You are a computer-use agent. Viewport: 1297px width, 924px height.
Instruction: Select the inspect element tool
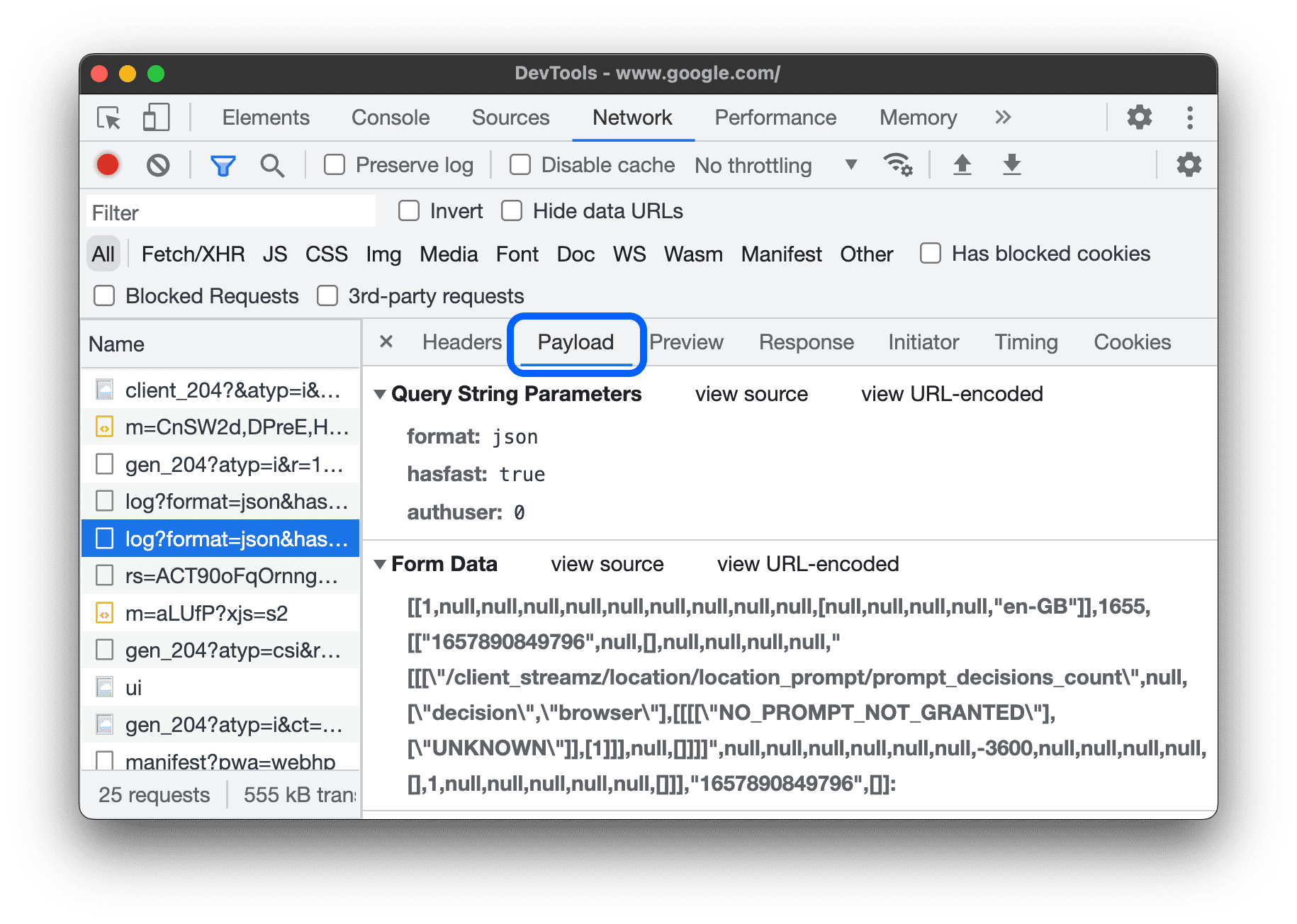coord(107,118)
